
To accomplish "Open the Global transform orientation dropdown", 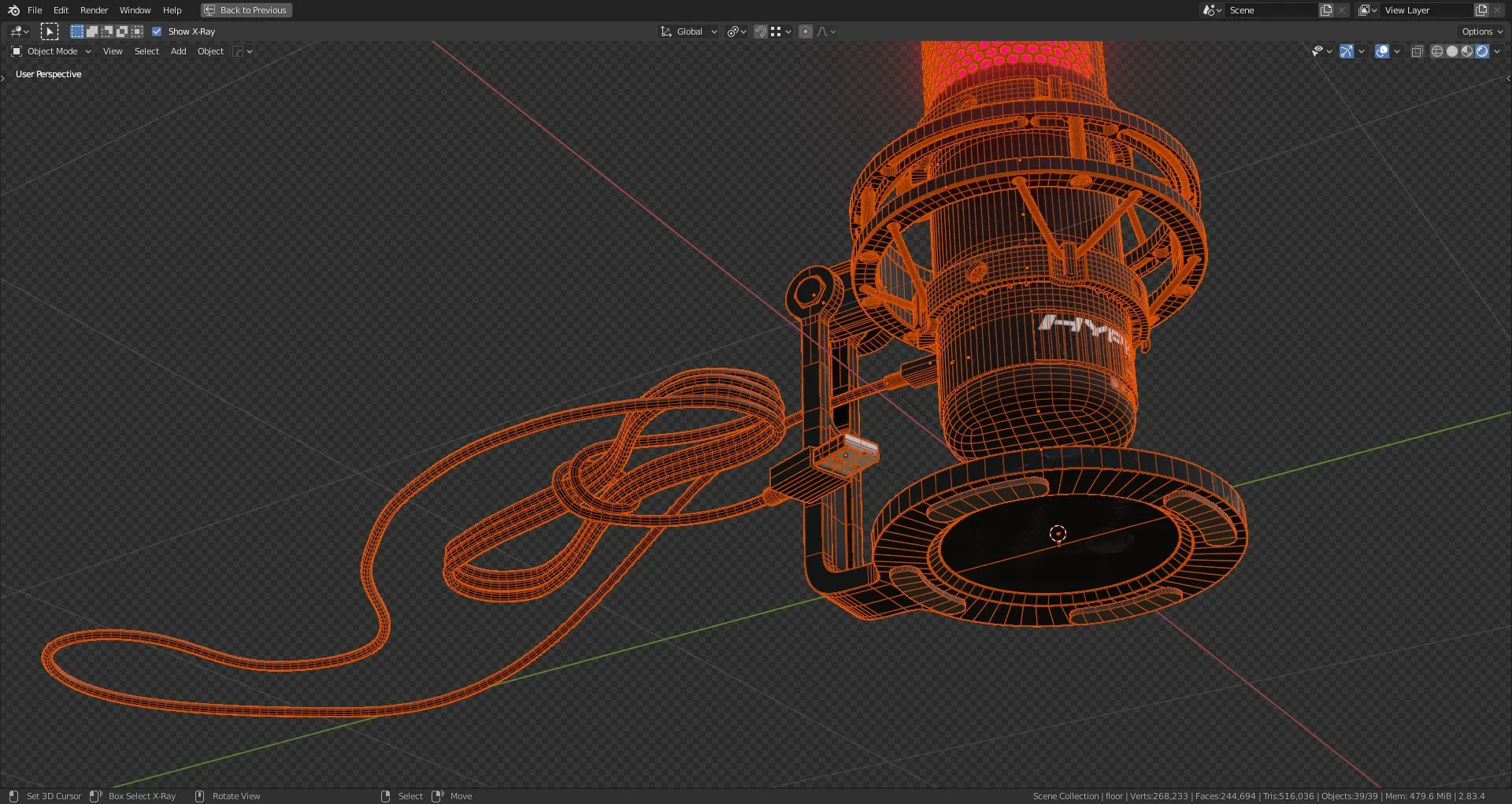I will point(689,31).
